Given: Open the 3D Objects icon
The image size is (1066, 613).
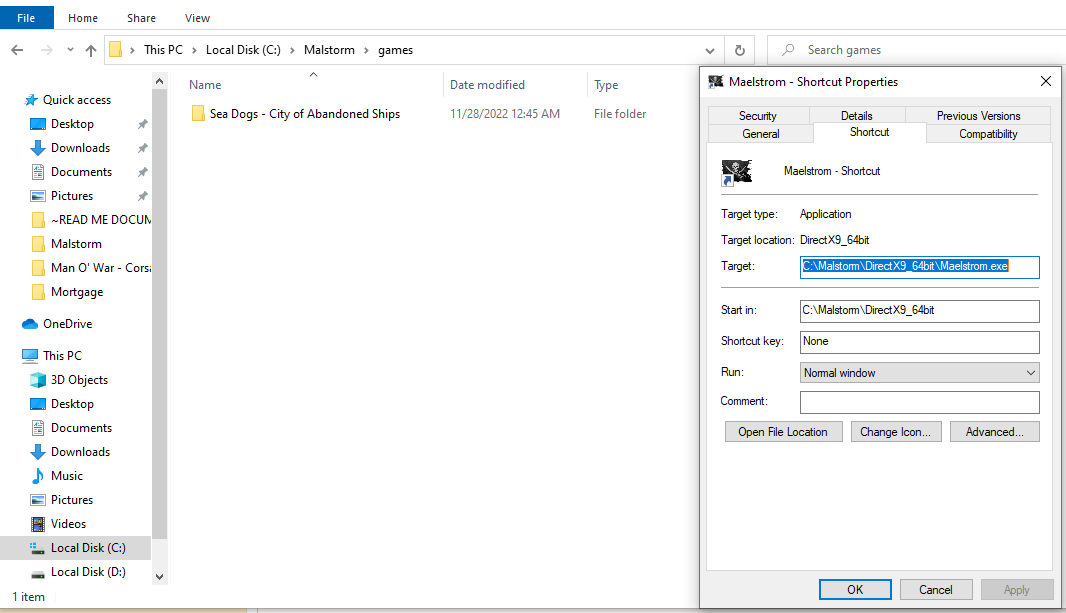Looking at the screenshot, I should (38, 380).
